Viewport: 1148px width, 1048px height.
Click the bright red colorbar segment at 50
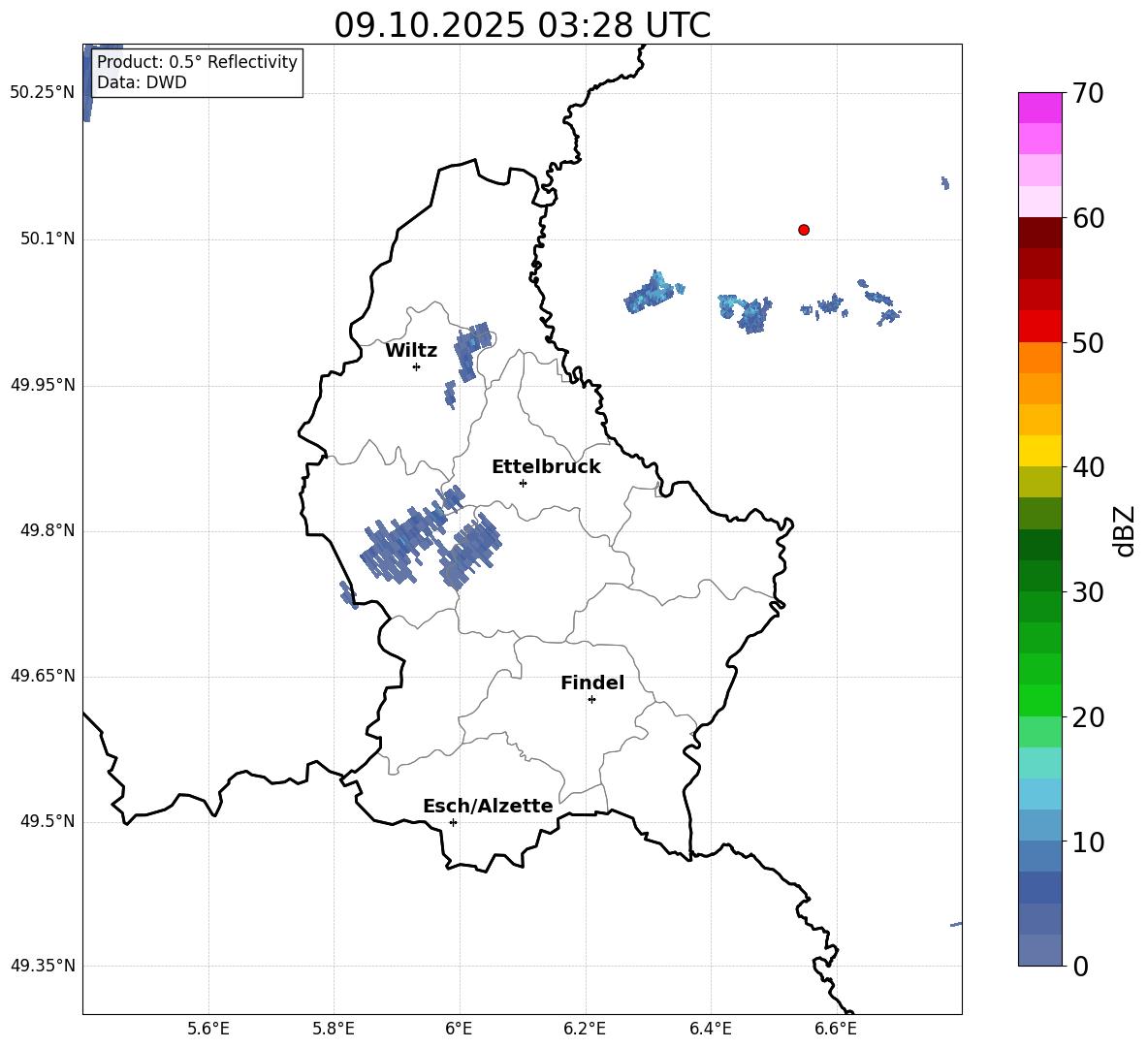point(1040,327)
